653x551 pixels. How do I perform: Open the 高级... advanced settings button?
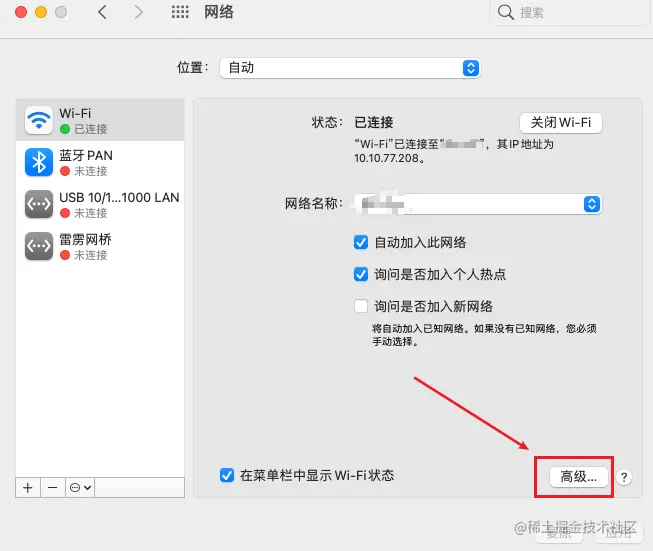[578, 477]
